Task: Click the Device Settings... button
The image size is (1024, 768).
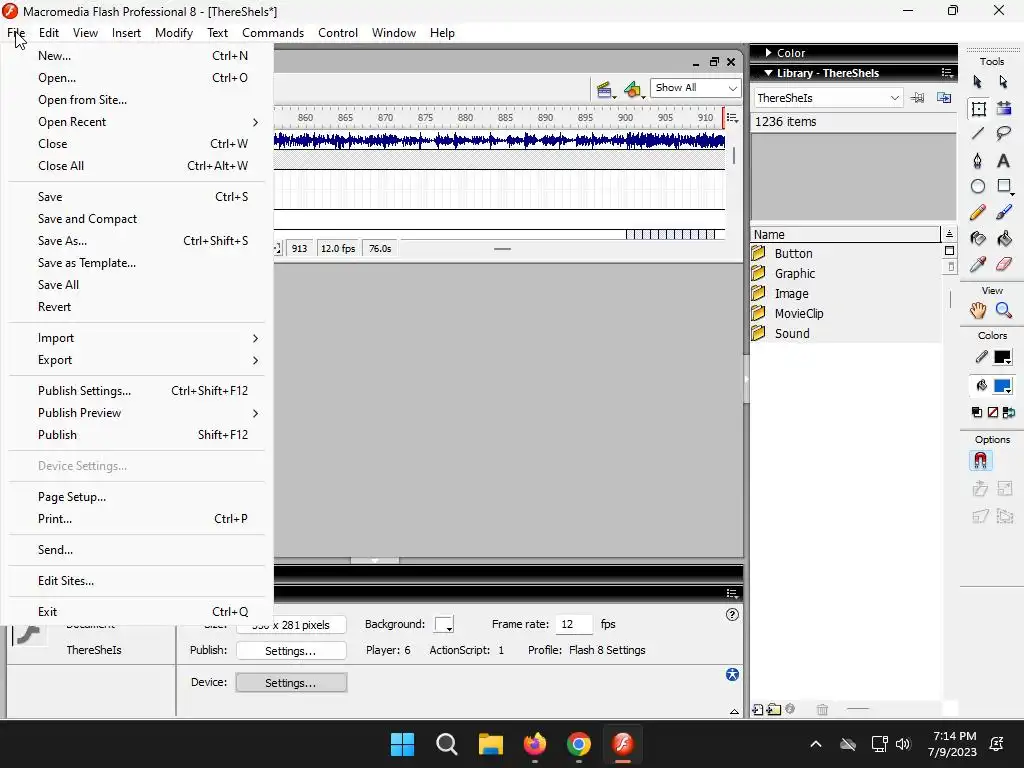Action: point(291,683)
